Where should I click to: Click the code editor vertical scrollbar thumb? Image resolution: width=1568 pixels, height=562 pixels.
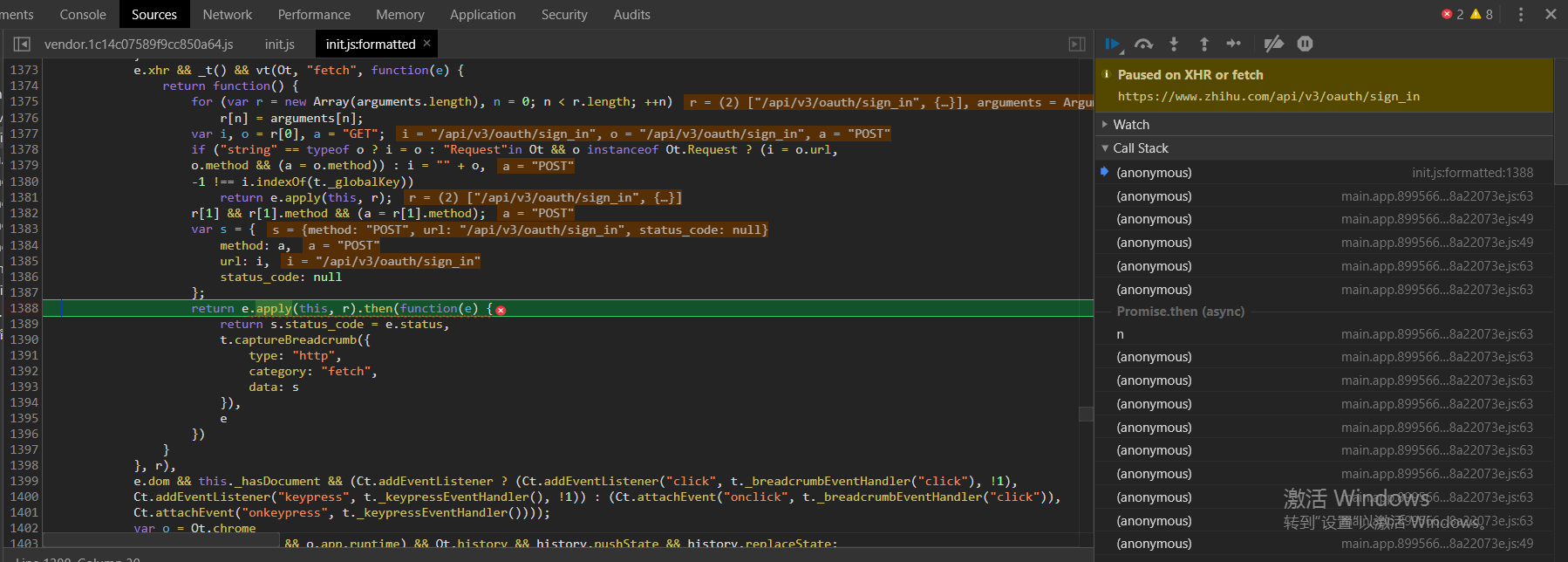[x=1086, y=414]
